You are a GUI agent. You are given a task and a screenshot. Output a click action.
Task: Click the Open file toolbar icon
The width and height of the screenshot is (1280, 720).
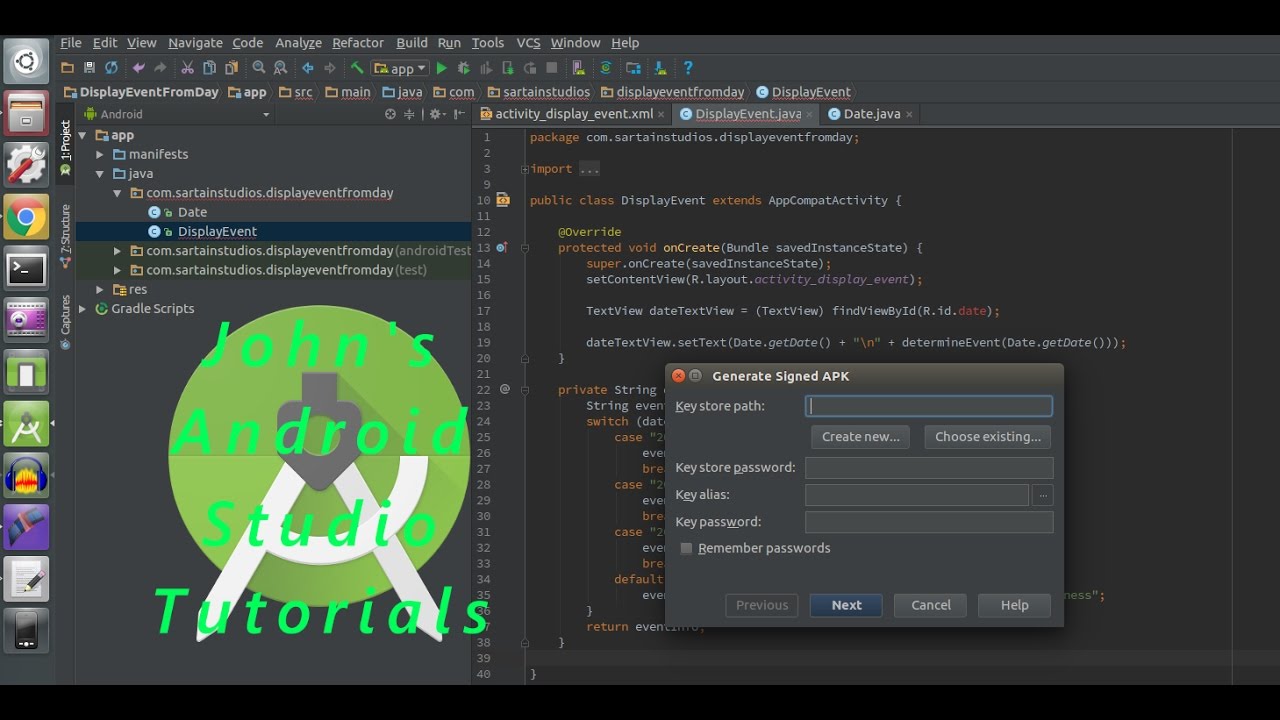tap(67, 68)
